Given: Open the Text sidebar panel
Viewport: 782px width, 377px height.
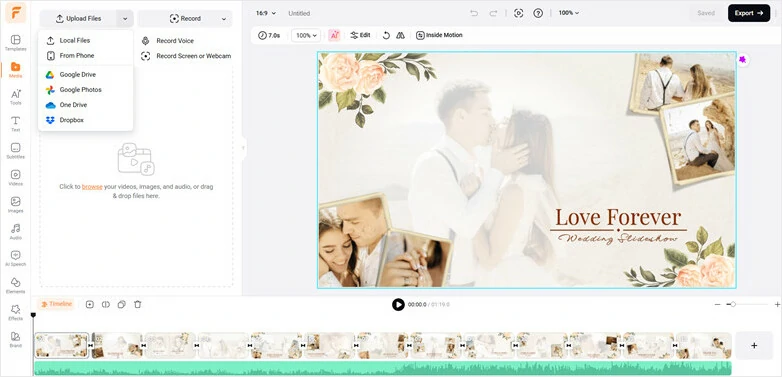Looking at the screenshot, I should 15,124.
